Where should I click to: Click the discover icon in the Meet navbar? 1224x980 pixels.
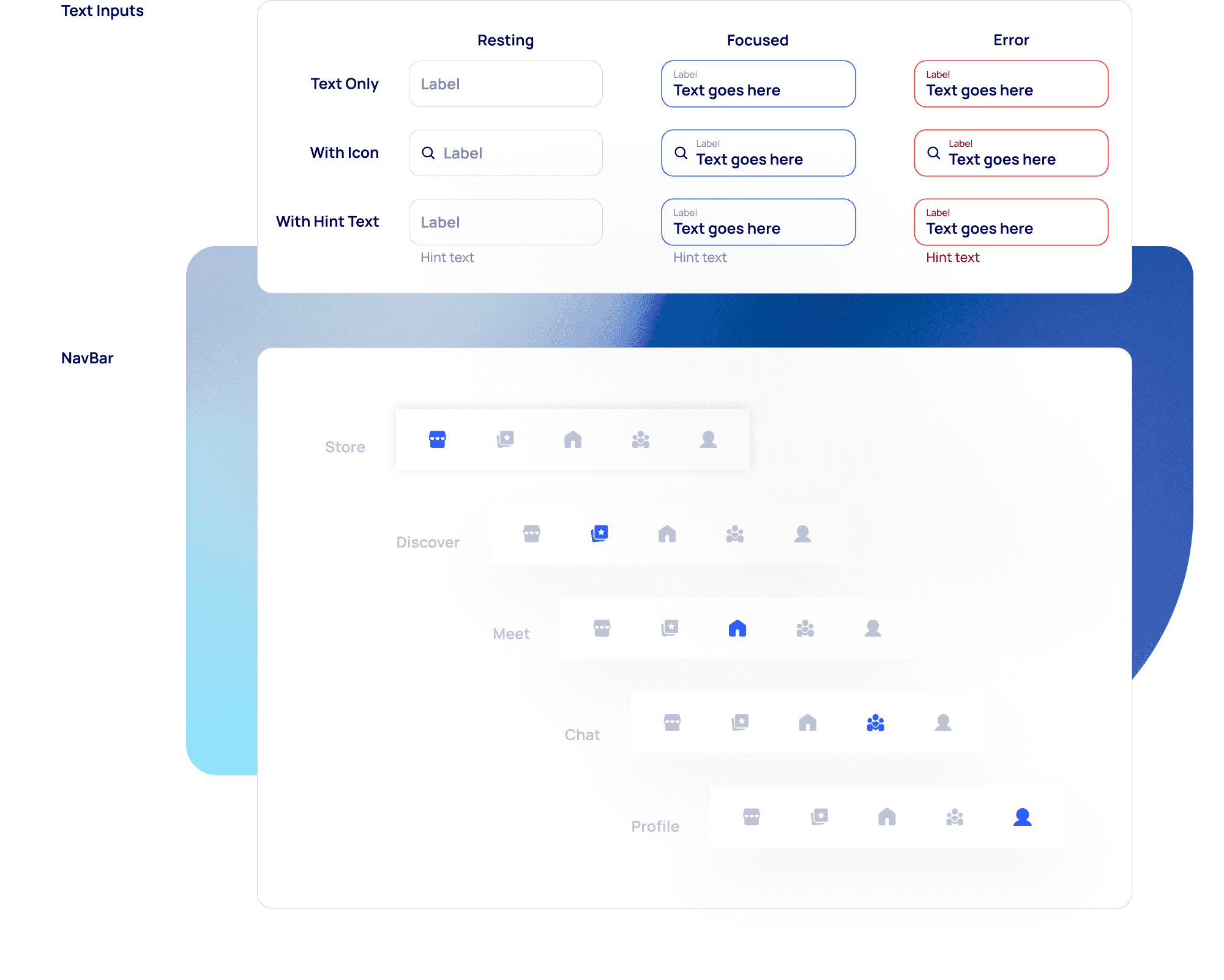(x=670, y=628)
